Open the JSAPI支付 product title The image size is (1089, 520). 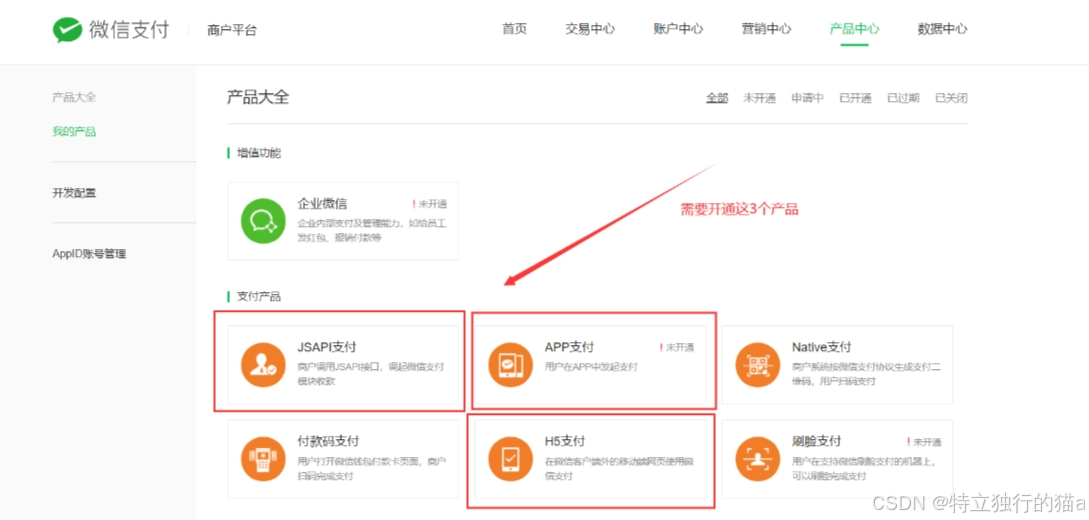(326, 347)
